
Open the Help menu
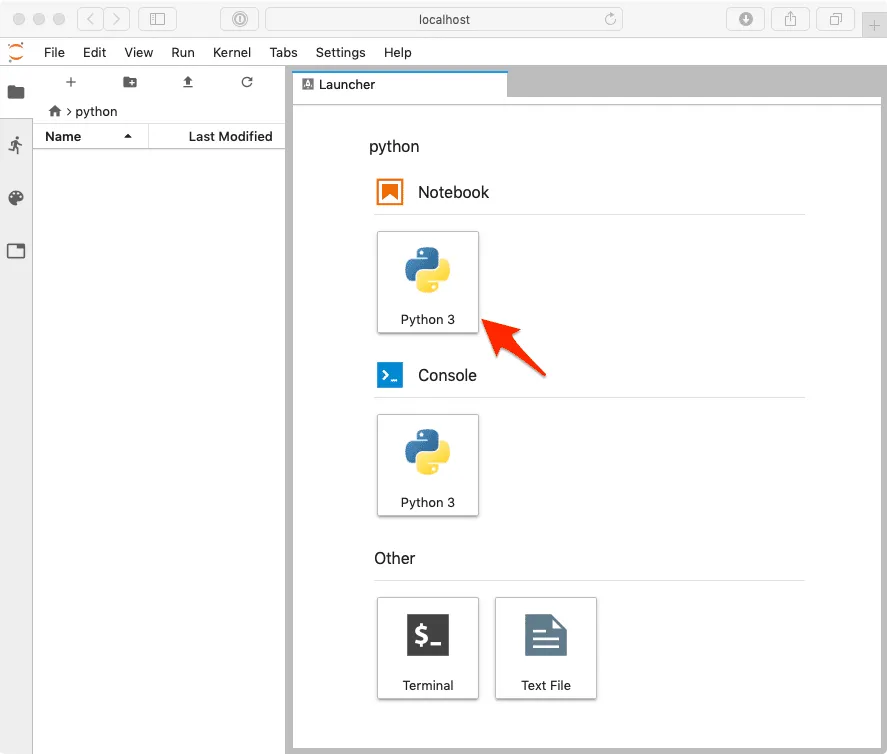pos(398,53)
